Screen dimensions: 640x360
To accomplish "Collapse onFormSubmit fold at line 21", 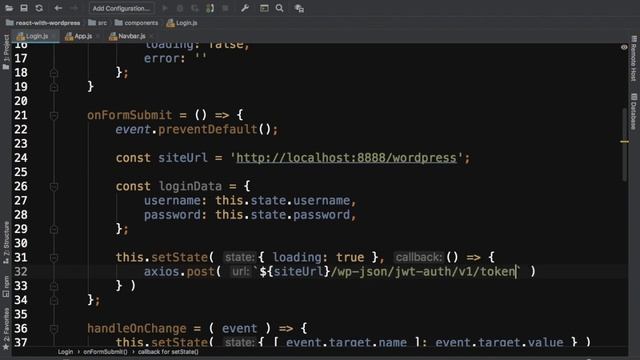I will tap(54, 116).
